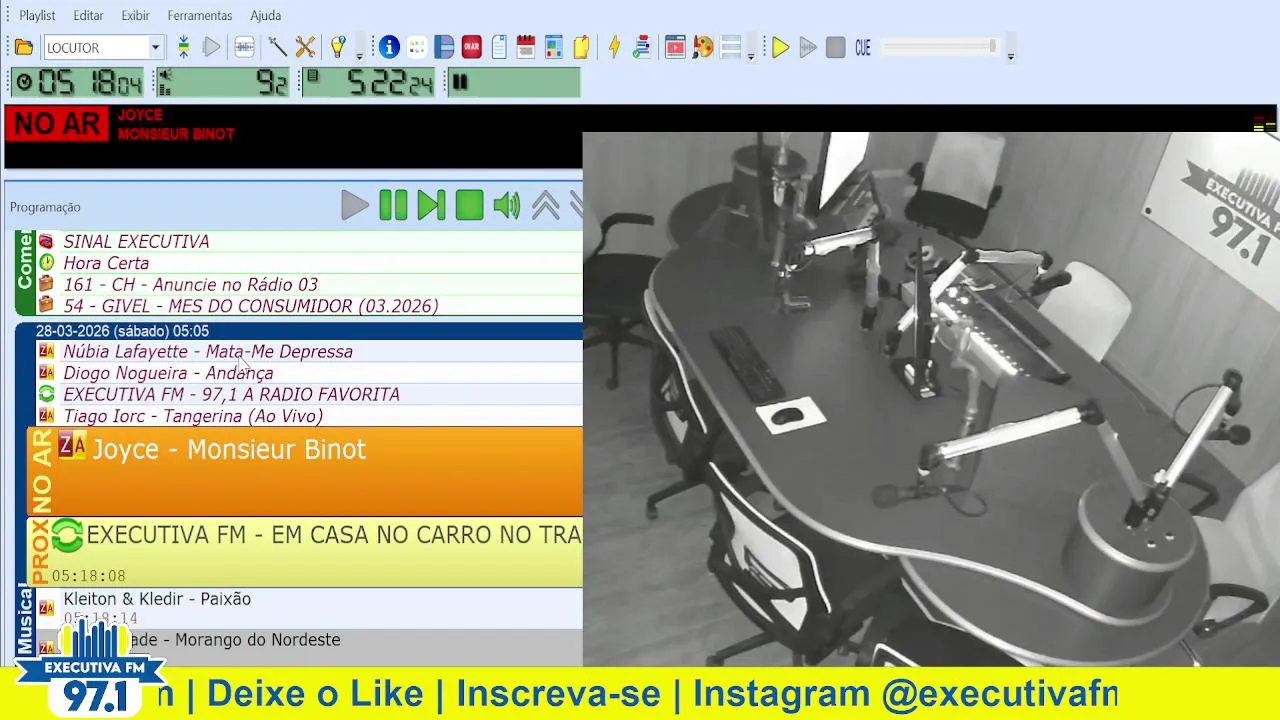Select the SINAL EXECUTIVA row
1280x720 pixels.
click(x=309, y=241)
